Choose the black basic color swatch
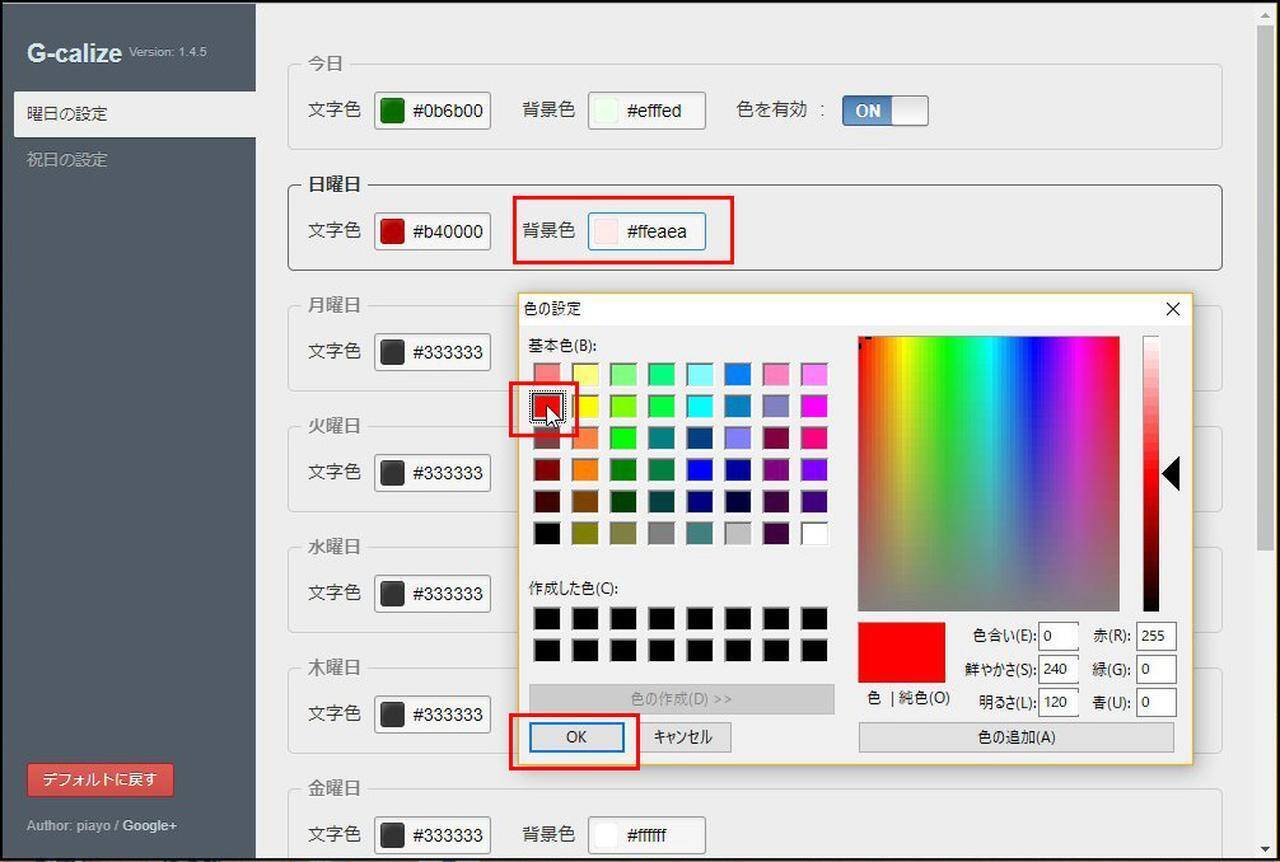This screenshot has height=862, width=1280. [546, 533]
